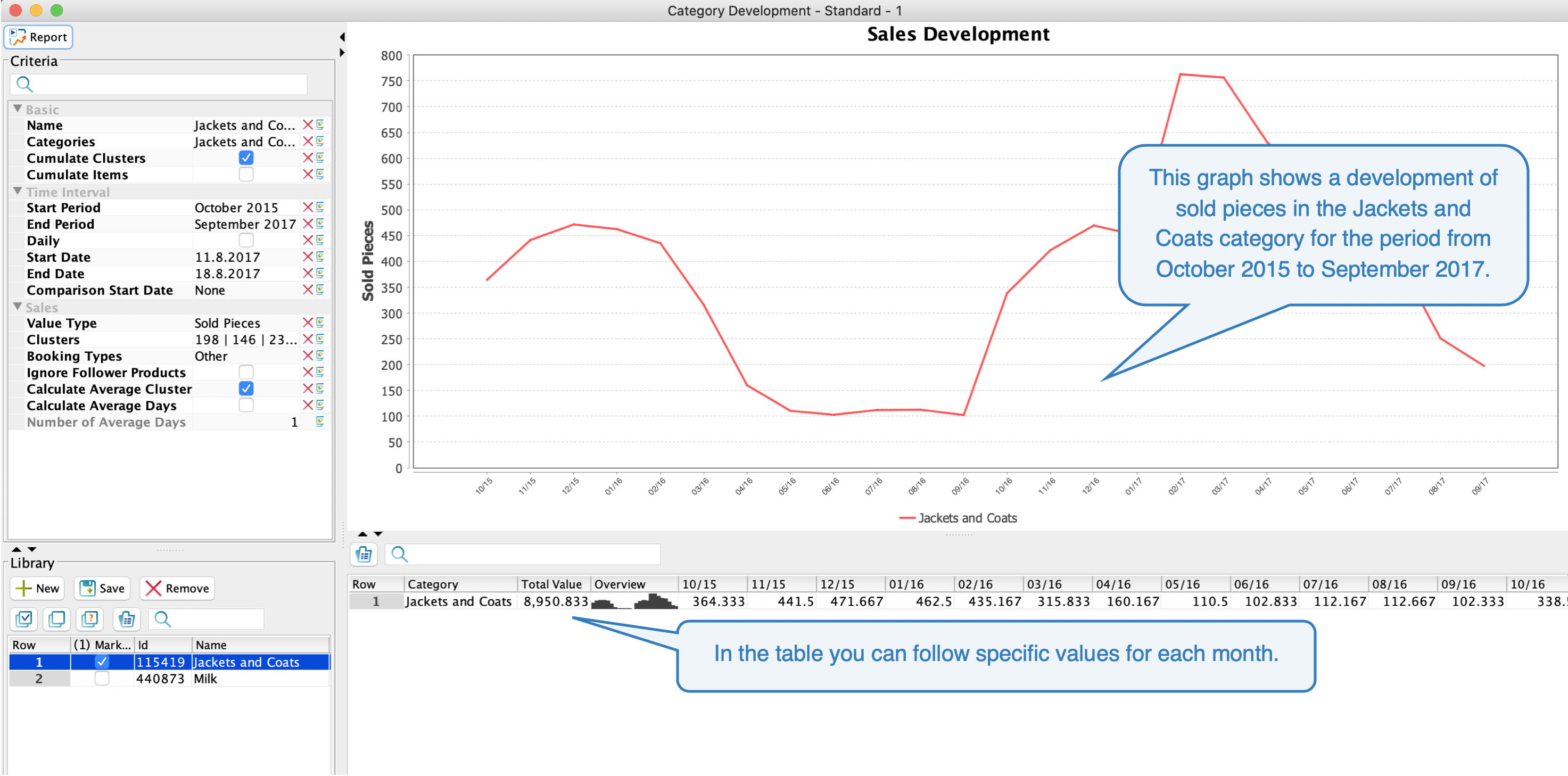Clear the End Period value with red X
Viewport: 1568px width, 776px height.
pos(308,224)
